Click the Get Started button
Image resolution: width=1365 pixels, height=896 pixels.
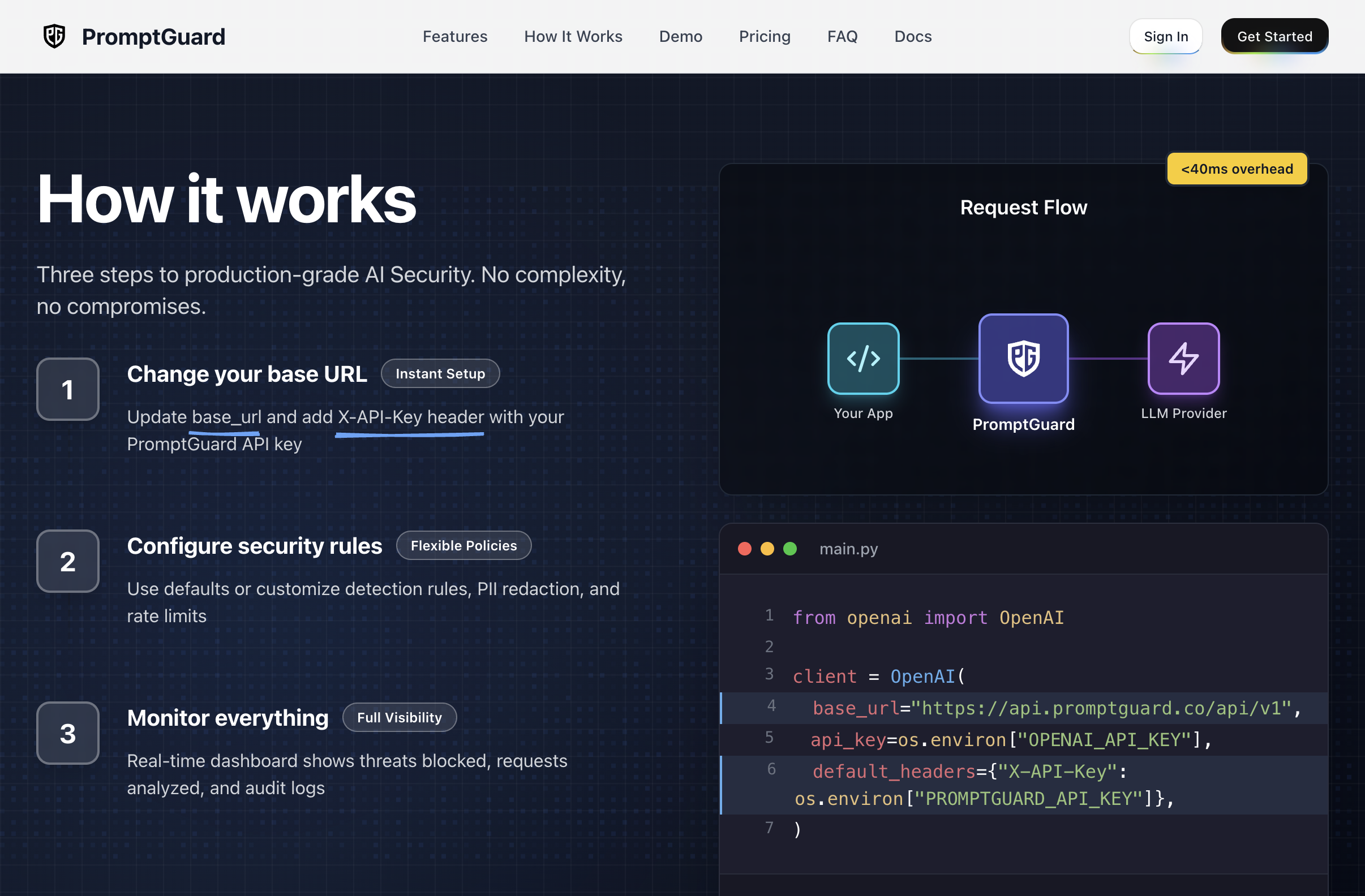click(1274, 36)
